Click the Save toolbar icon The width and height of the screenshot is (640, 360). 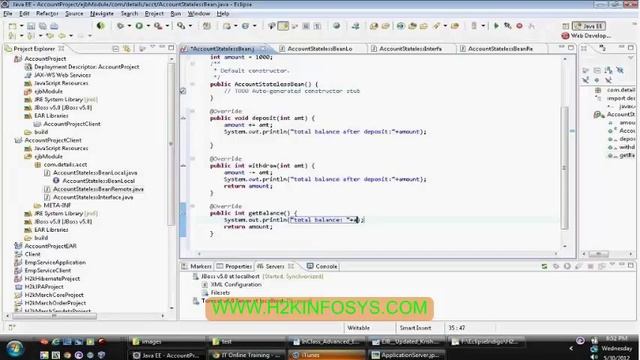[x=31, y=26]
